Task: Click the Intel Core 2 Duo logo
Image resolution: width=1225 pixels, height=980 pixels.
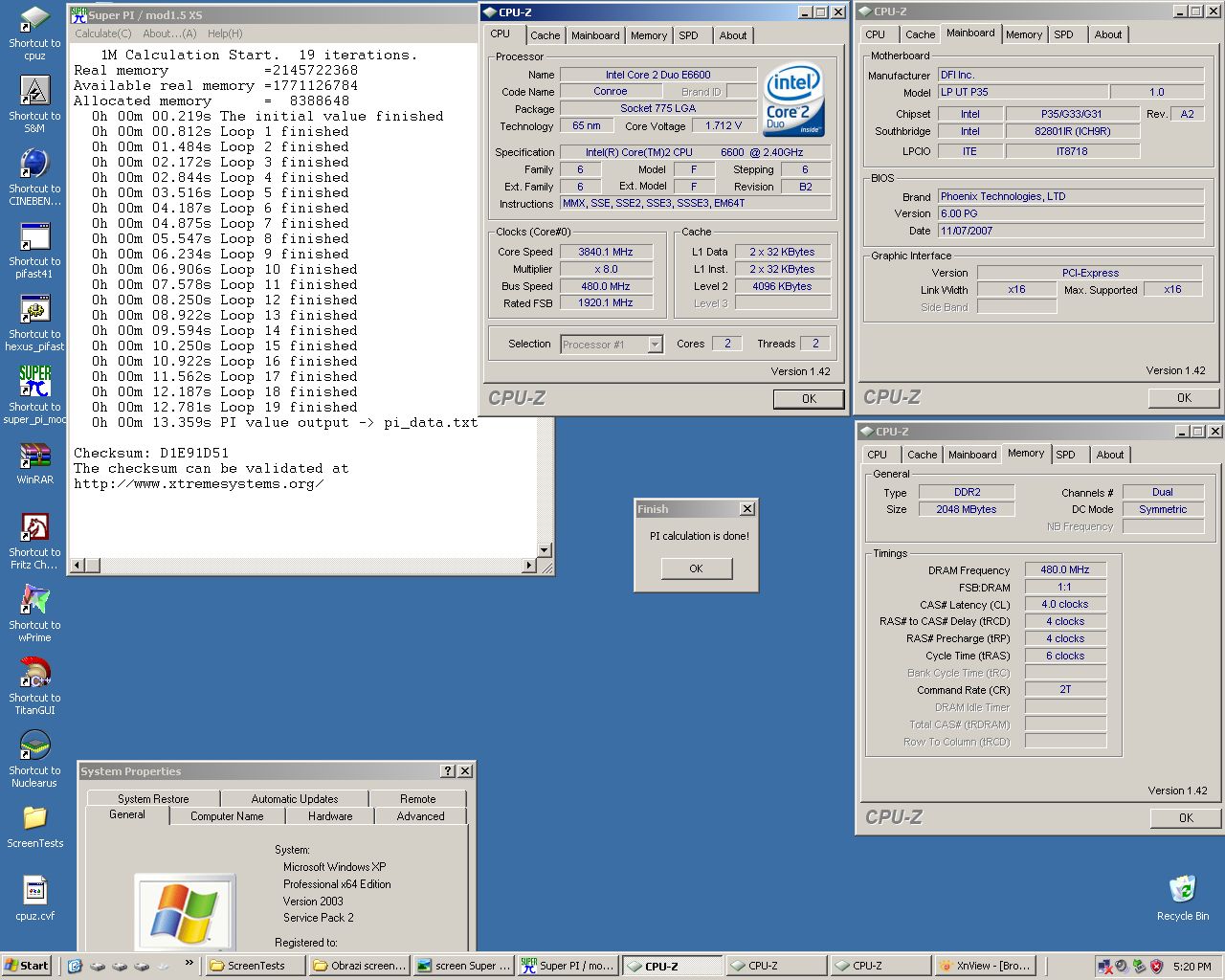Action: 793,100
